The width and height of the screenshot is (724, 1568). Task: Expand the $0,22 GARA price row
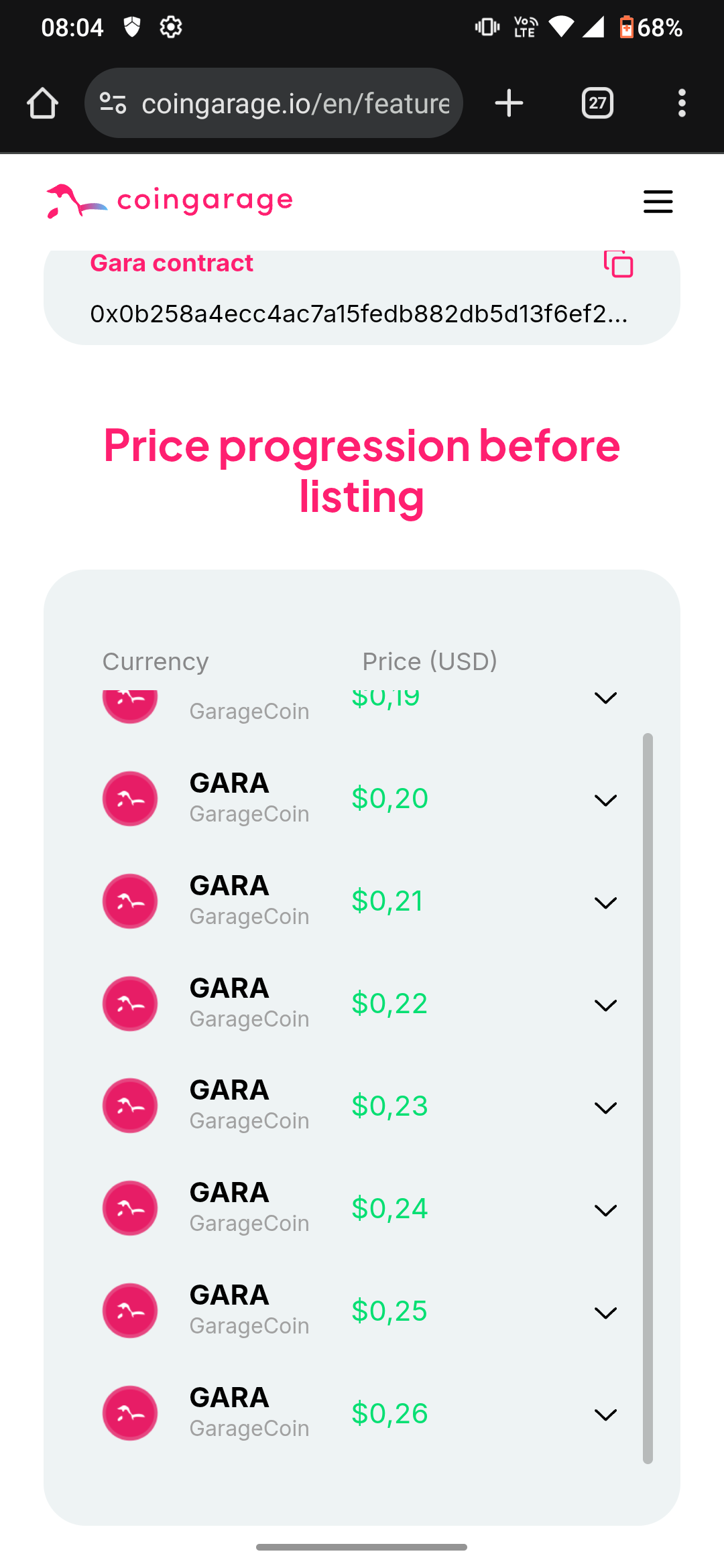coord(605,1005)
